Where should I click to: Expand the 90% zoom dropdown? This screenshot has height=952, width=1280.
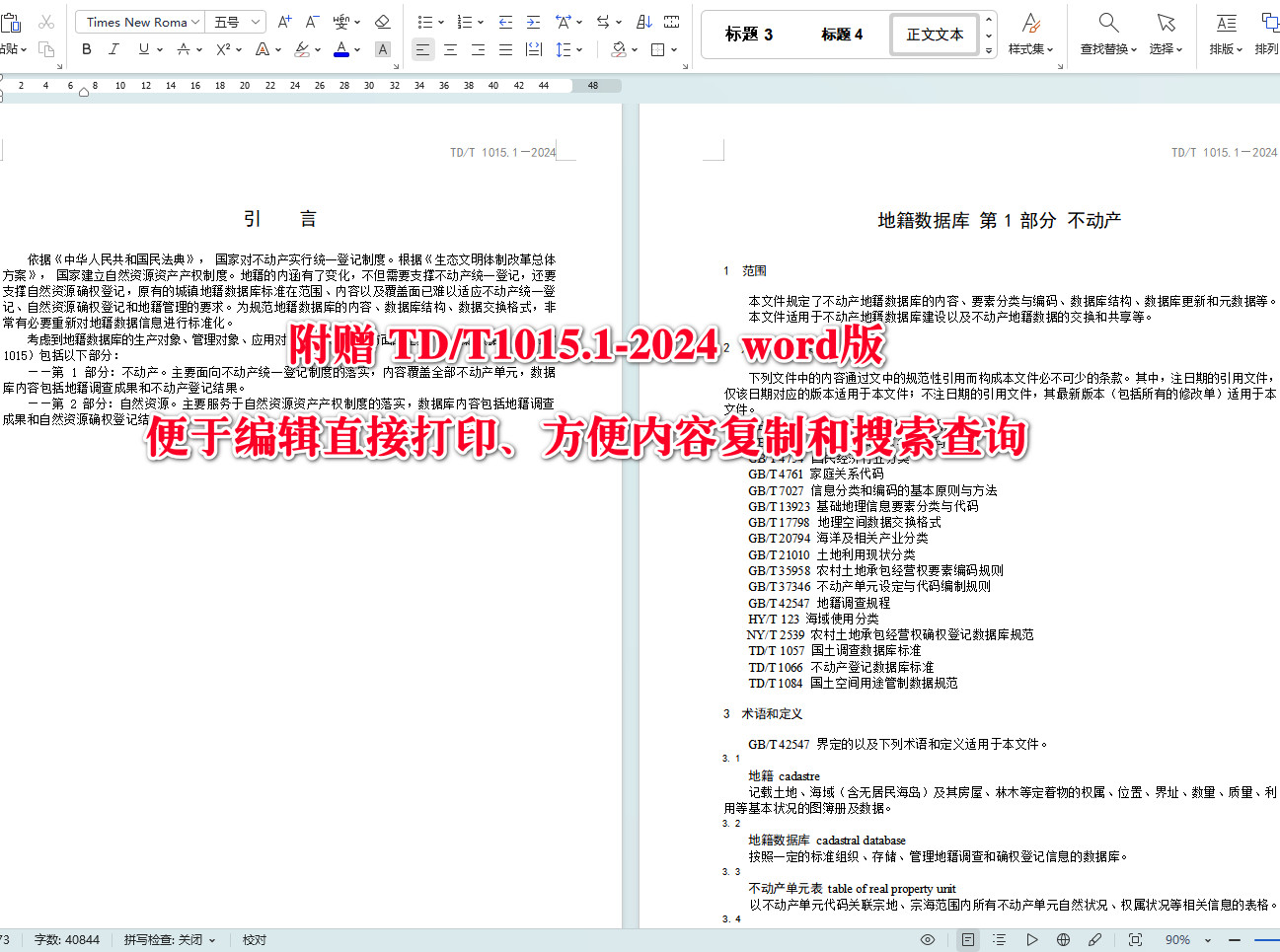[x=1208, y=939]
